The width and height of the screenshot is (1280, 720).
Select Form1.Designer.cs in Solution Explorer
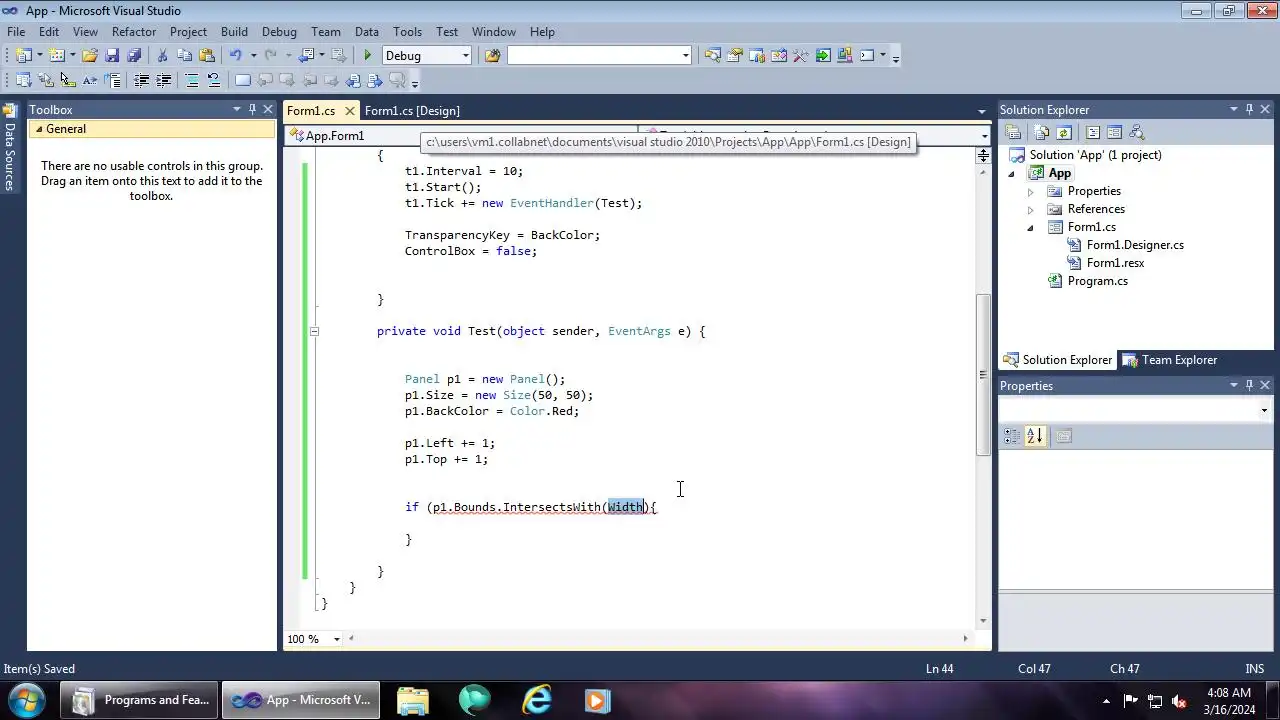point(1135,245)
